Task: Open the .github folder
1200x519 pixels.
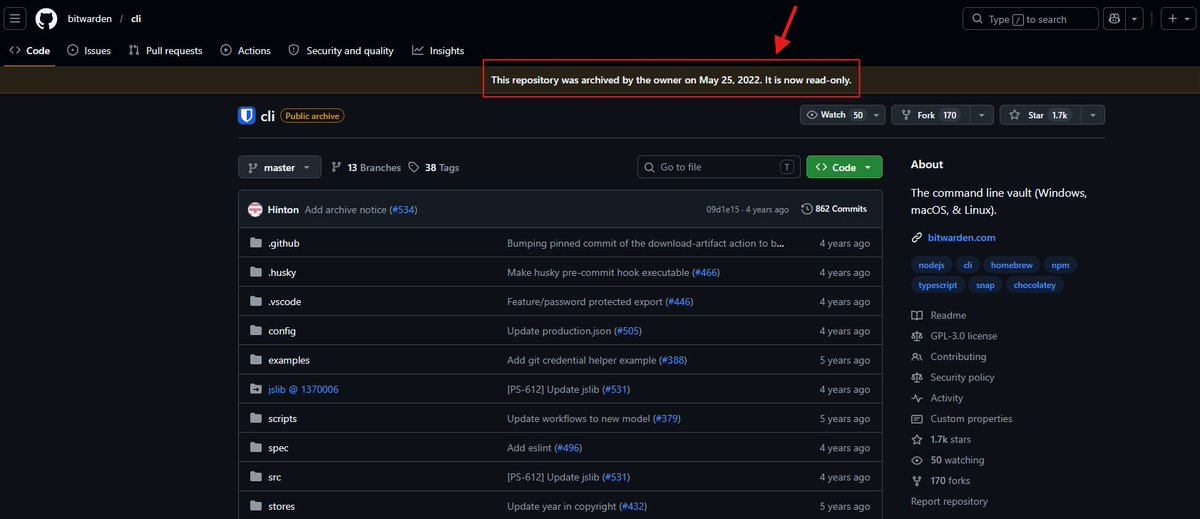Action: pos(284,243)
